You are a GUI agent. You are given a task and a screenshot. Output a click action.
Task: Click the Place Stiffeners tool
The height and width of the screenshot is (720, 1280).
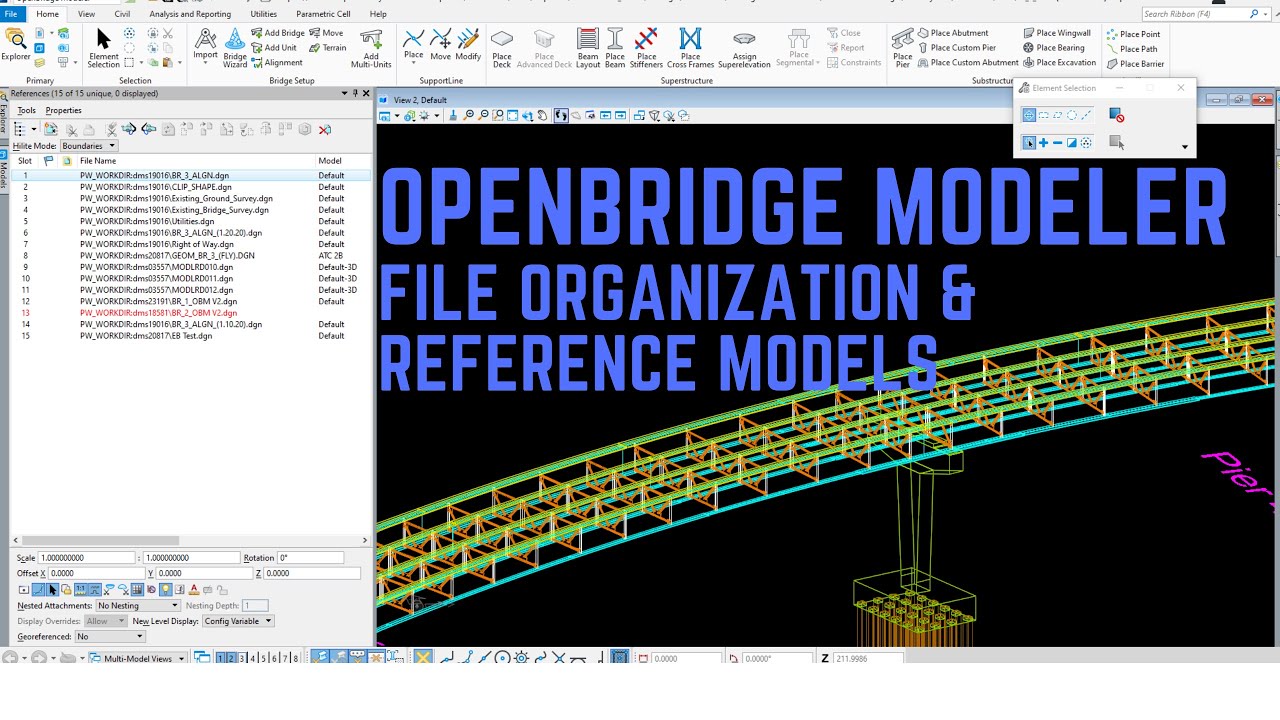pyautogui.click(x=647, y=48)
